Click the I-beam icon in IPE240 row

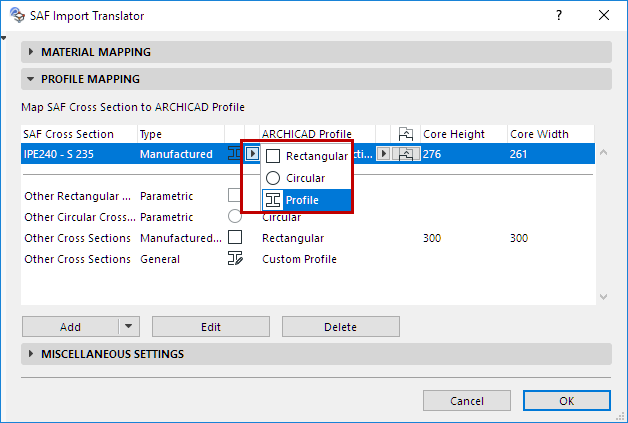point(234,153)
